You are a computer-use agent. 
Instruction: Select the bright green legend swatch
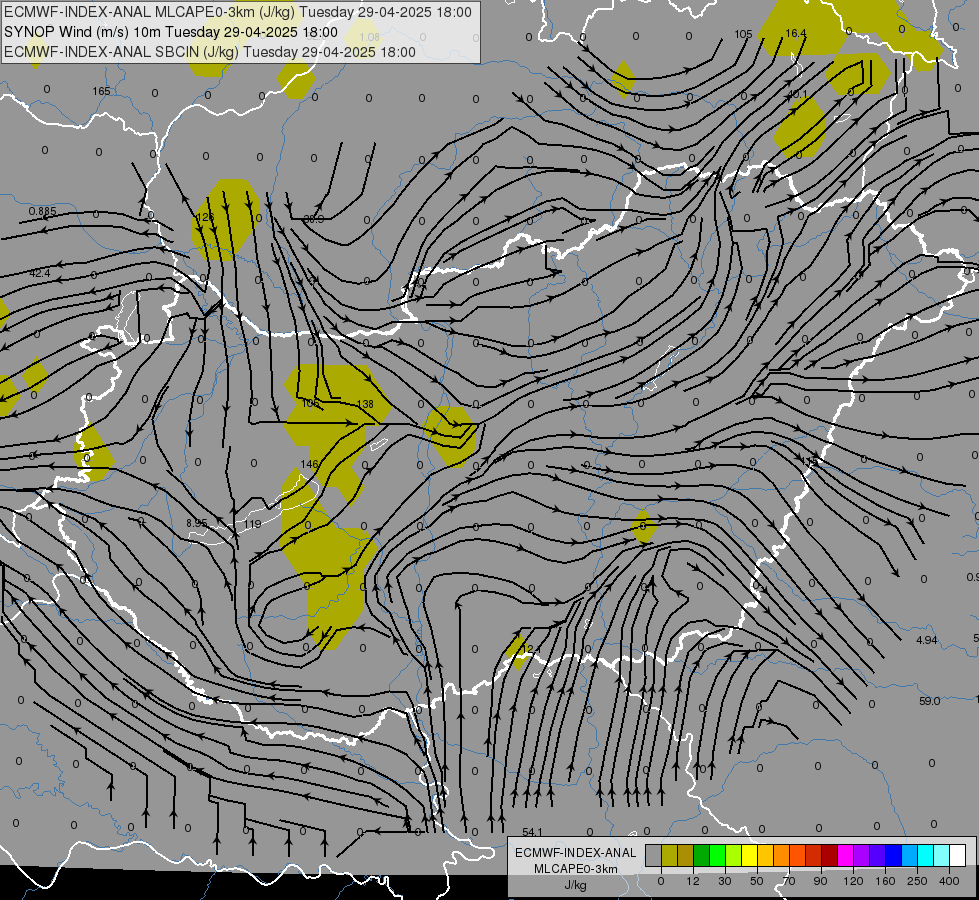coord(717,855)
